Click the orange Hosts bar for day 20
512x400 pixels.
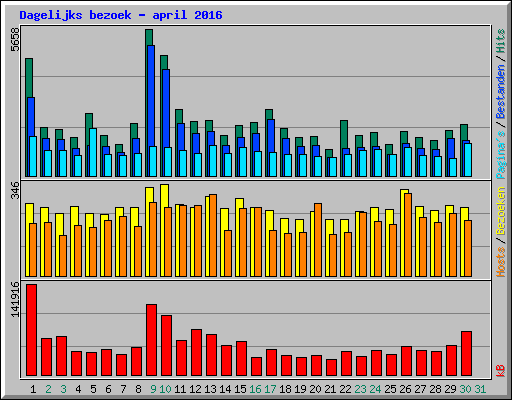click(318, 240)
